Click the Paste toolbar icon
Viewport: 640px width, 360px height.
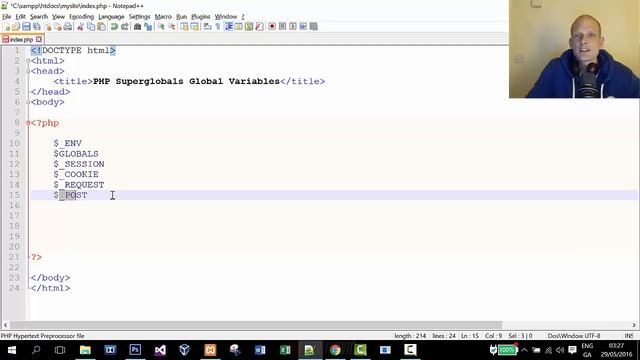(102, 27)
